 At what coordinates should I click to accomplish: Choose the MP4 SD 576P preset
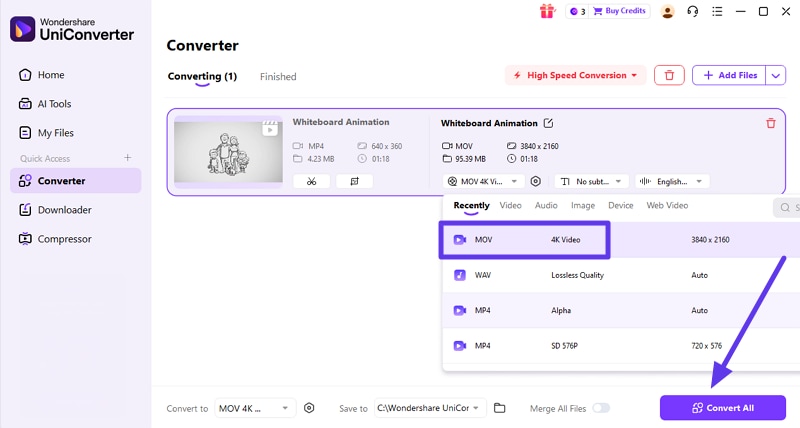(621, 346)
